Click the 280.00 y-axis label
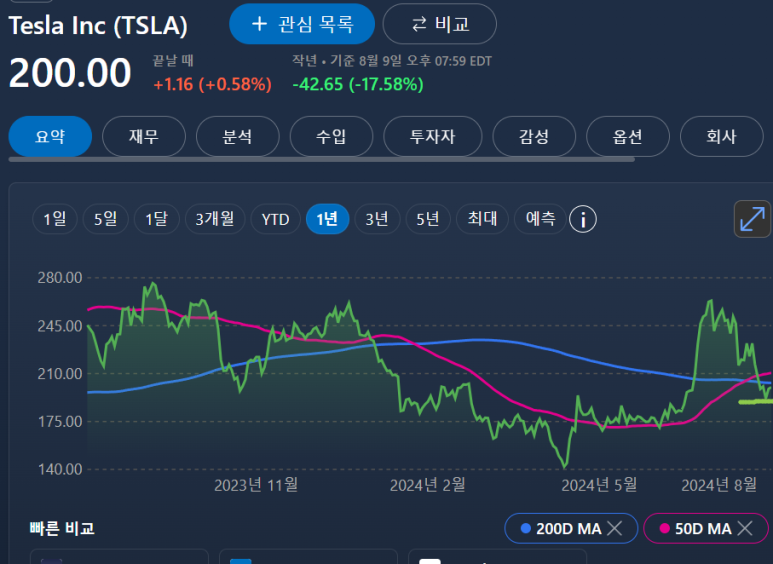This screenshot has height=564, width=773. point(60,278)
